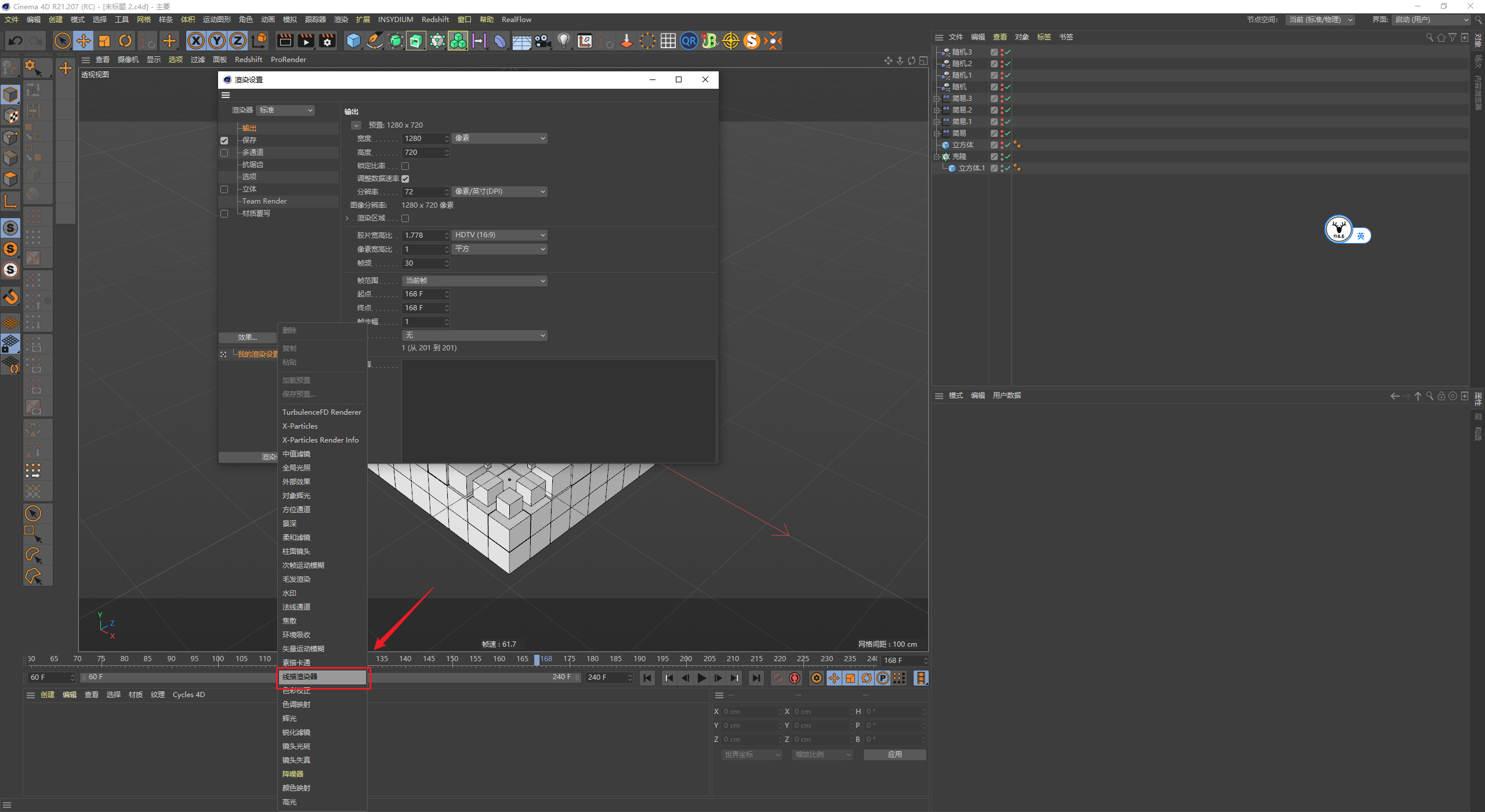Toggle the X axis lock icon

(x=196, y=41)
